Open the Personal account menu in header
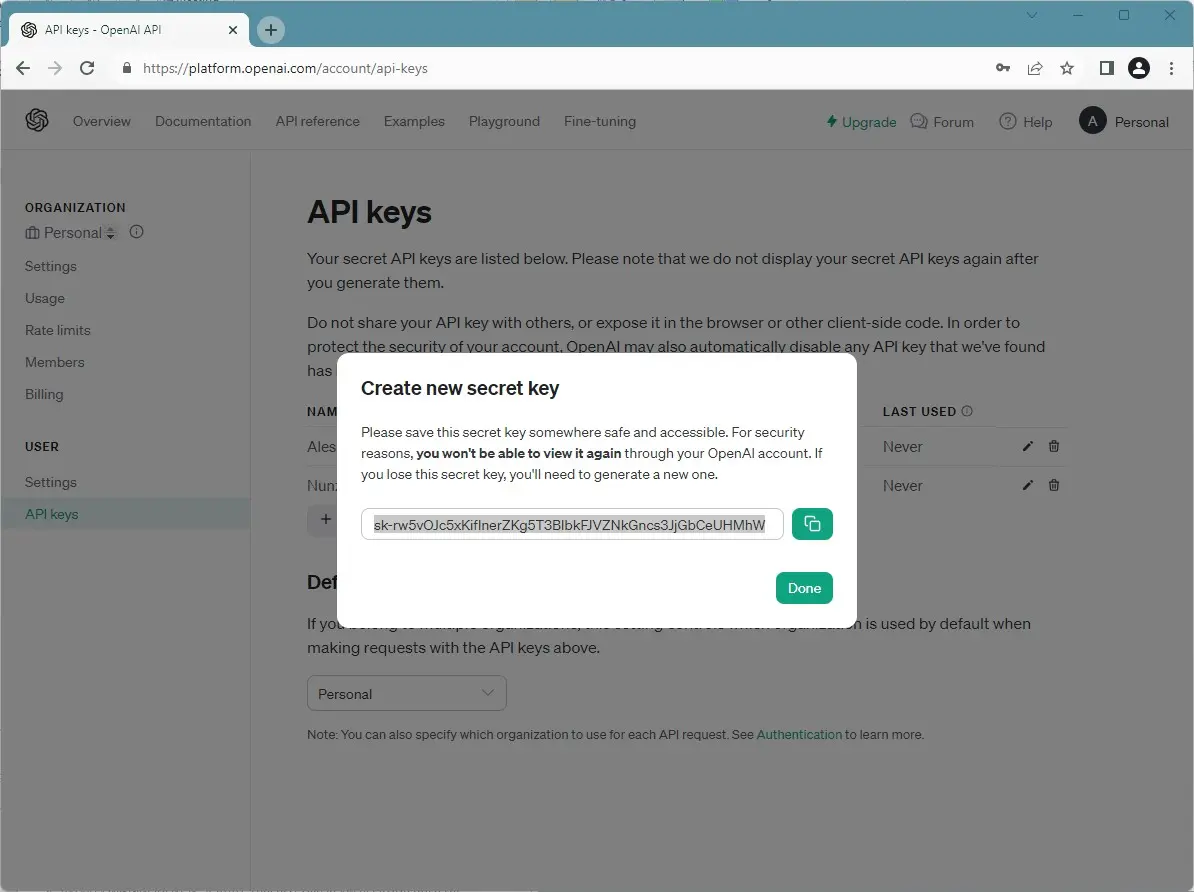Viewport: 1194px width, 892px height. [1124, 122]
